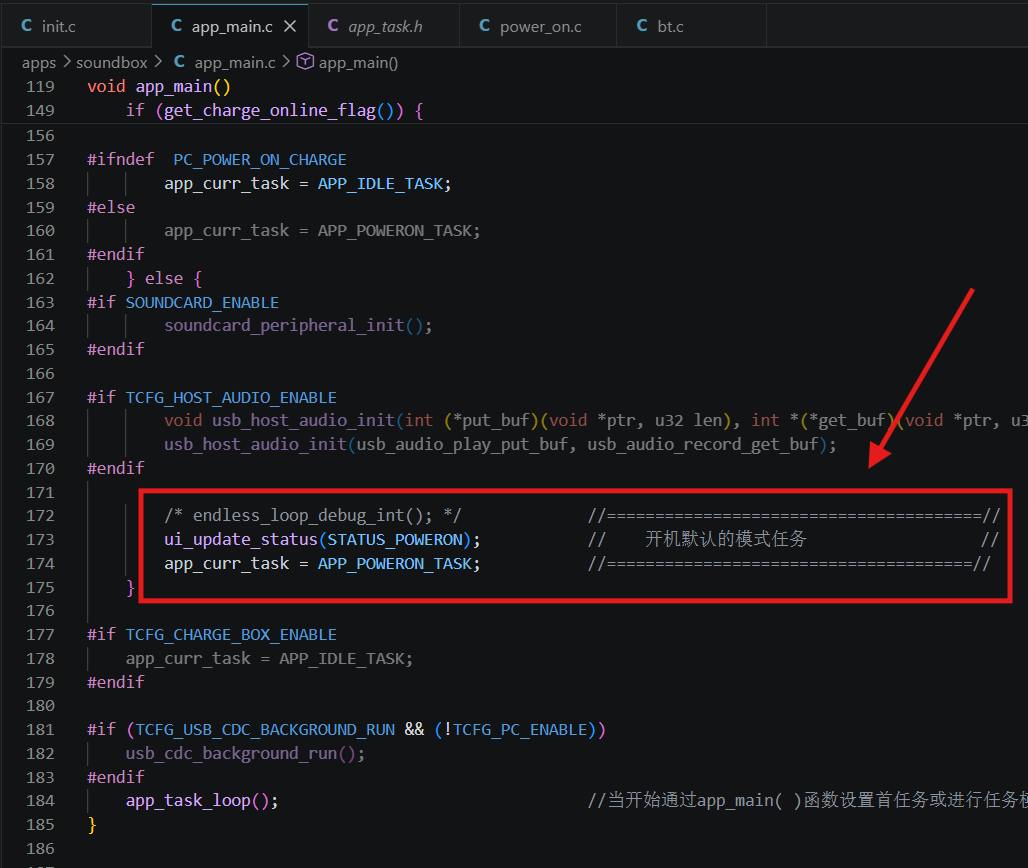The width and height of the screenshot is (1028, 868).
Task: Click 'app_main.c' in the breadcrumb
Action: tap(235, 63)
